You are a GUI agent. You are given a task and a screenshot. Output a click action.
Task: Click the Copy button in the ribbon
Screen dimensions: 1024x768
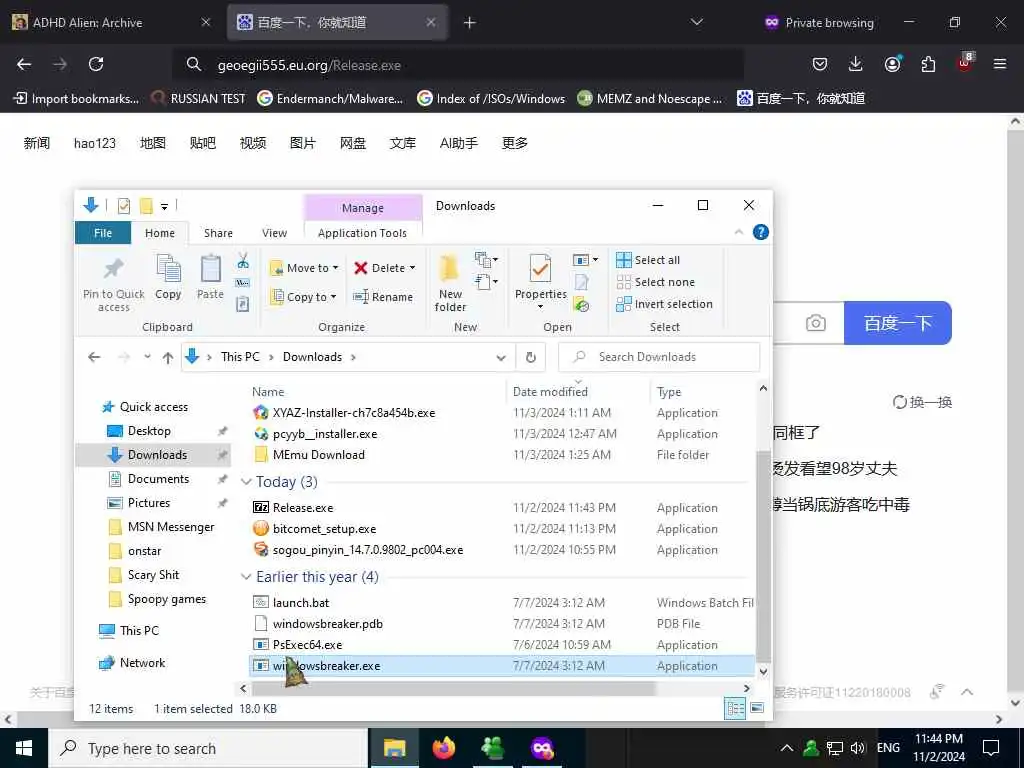[168, 278]
